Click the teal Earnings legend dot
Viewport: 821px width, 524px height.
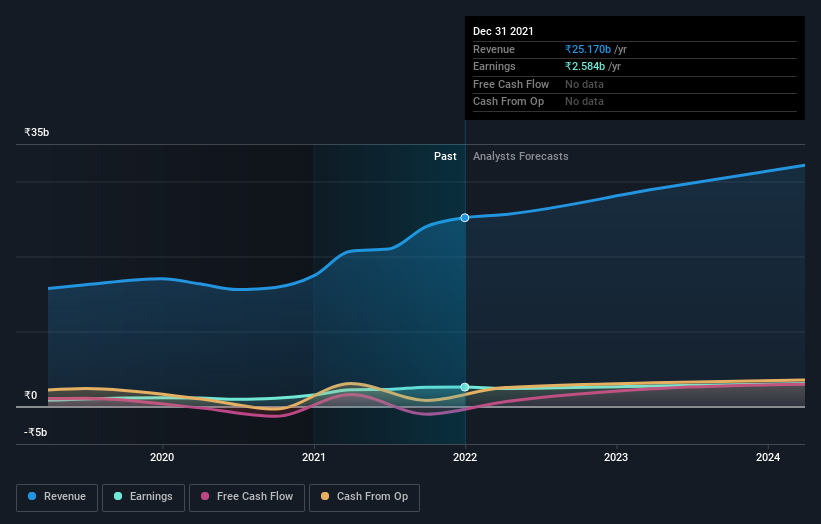click(x=118, y=496)
